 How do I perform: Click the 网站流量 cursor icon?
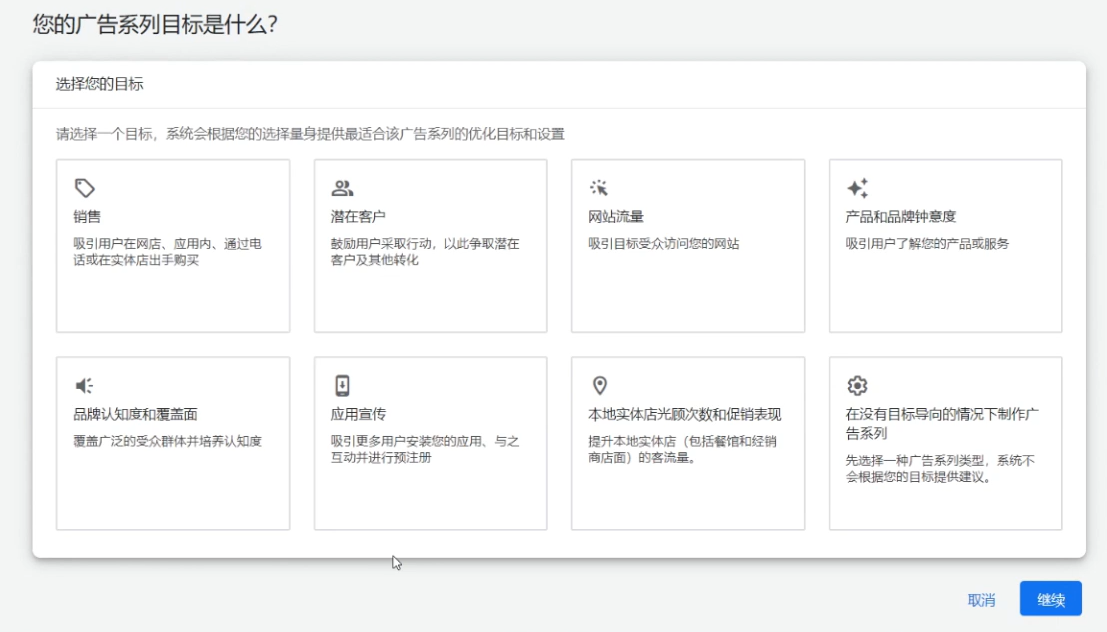600,187
